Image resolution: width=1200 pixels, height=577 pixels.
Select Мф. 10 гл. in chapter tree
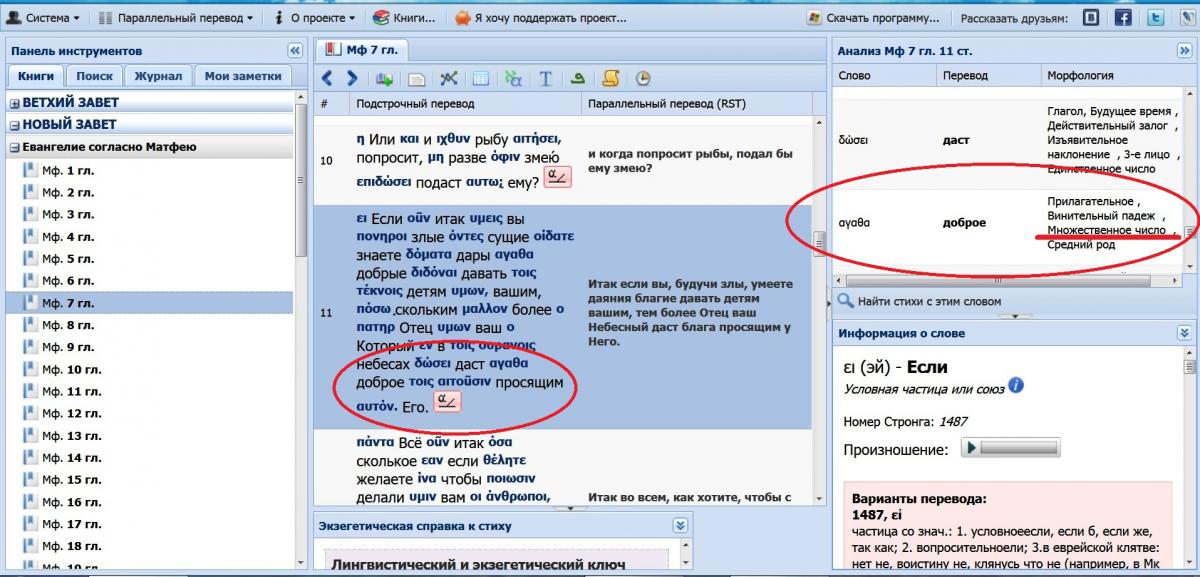point(66,370)
